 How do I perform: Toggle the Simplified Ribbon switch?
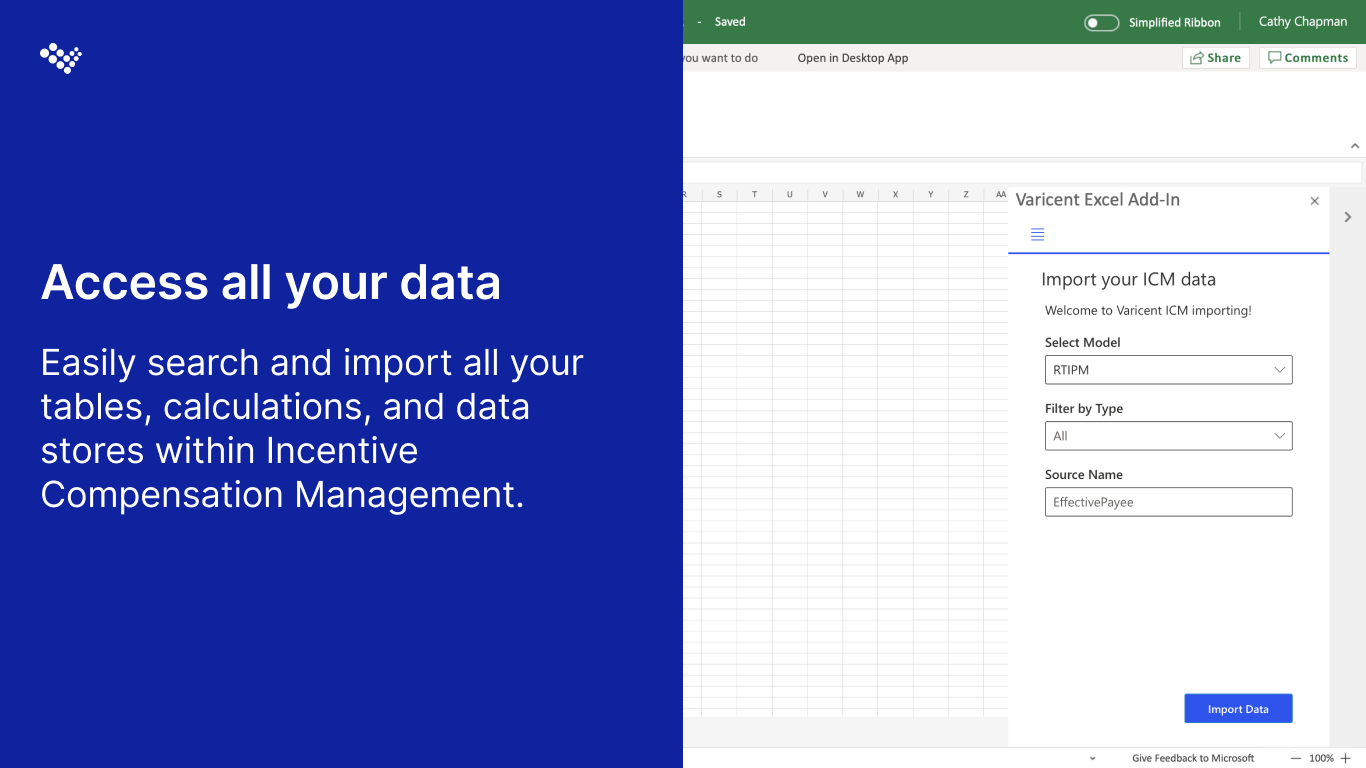point(1101,22)
